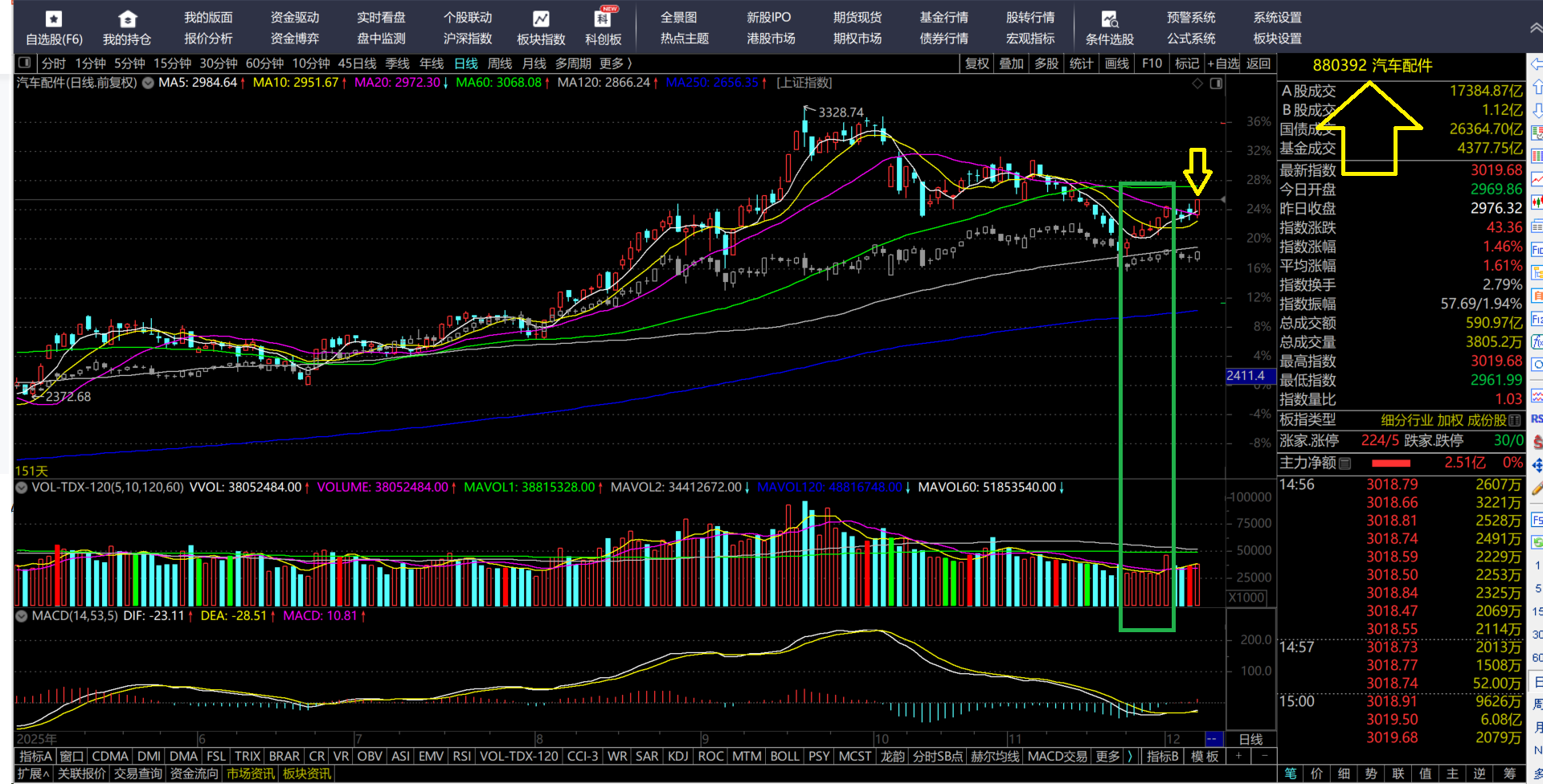Toggle the 多股 multi-stock view
Image resolution: width=1543 pixels, height=784 pixels.
tap(1046, 63)
